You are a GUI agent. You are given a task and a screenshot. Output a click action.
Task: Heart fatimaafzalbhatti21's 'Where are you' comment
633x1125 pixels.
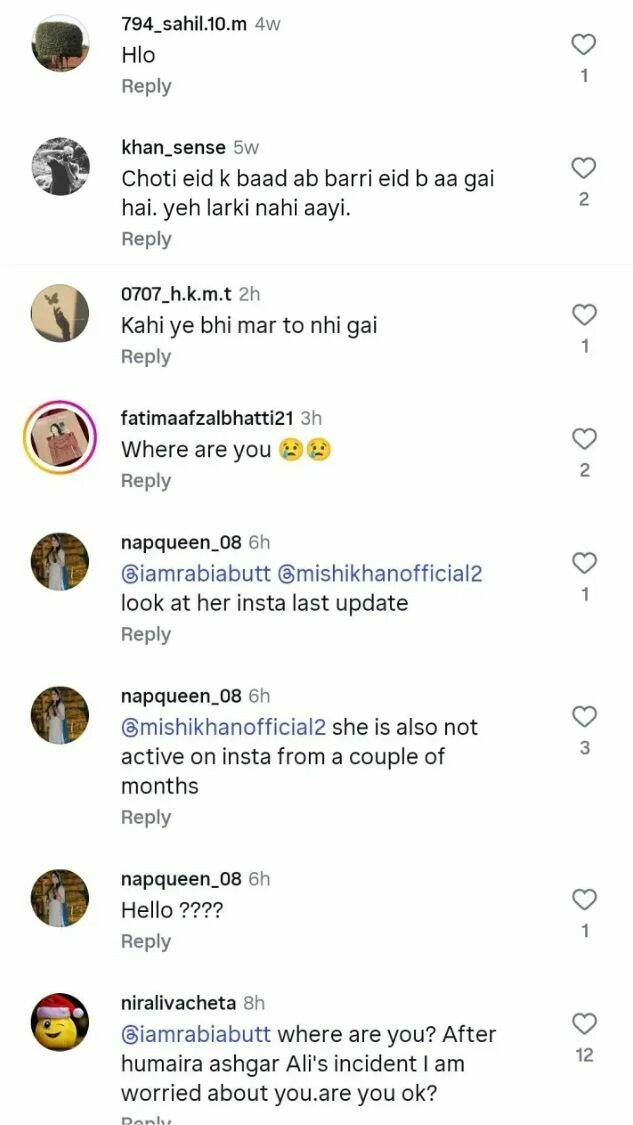(x=584, y=439)
